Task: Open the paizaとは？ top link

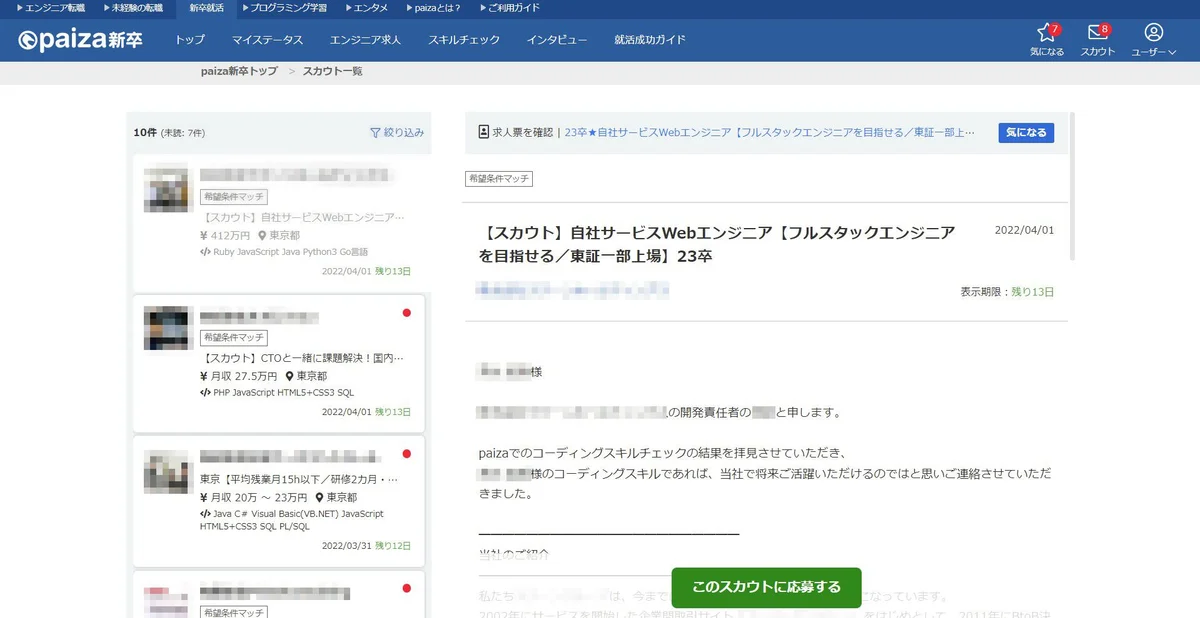Action: [x=436, y=7]
